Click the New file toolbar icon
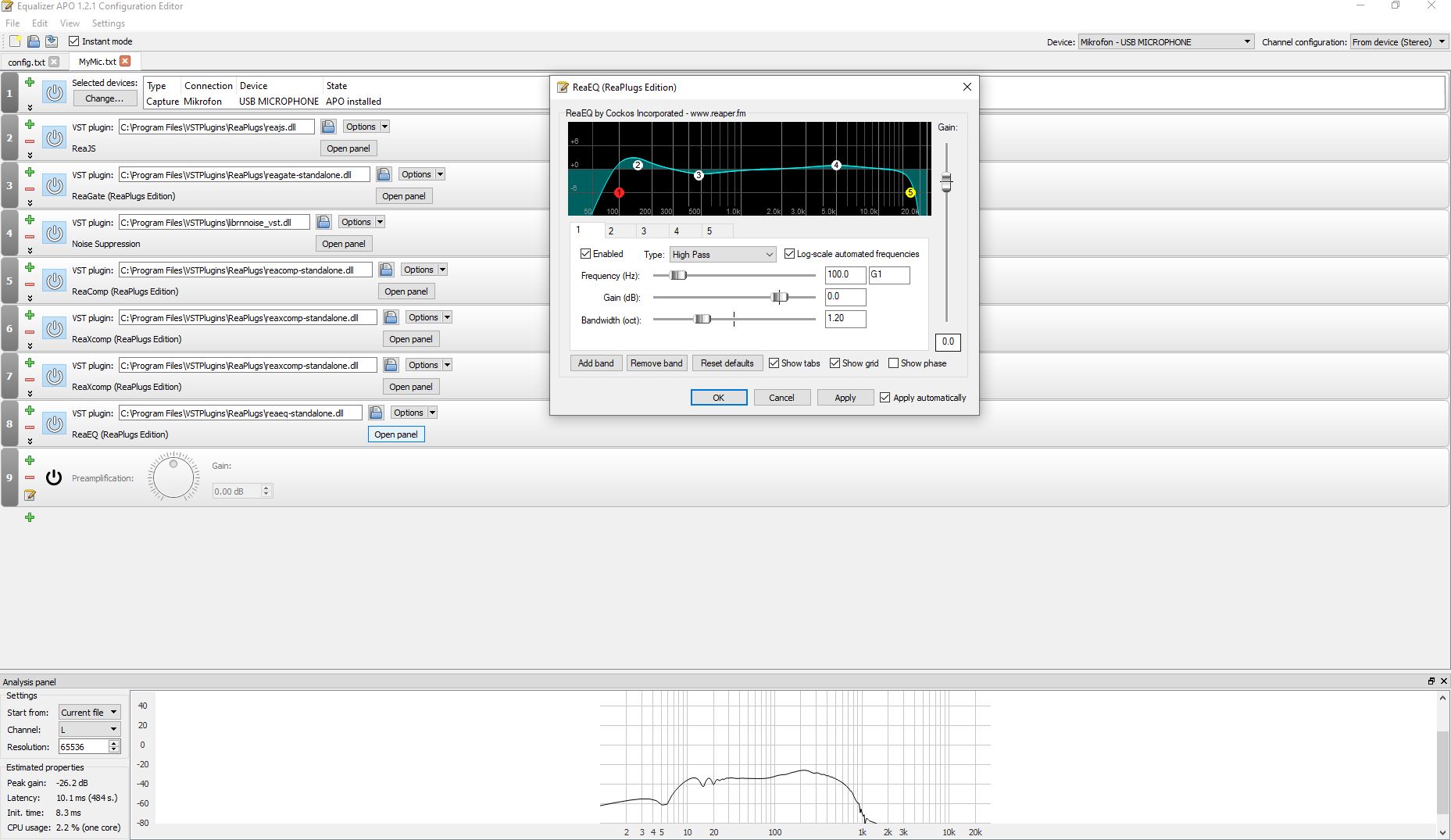The width and height of the screenshot is (1451, 840). point(15,41)
